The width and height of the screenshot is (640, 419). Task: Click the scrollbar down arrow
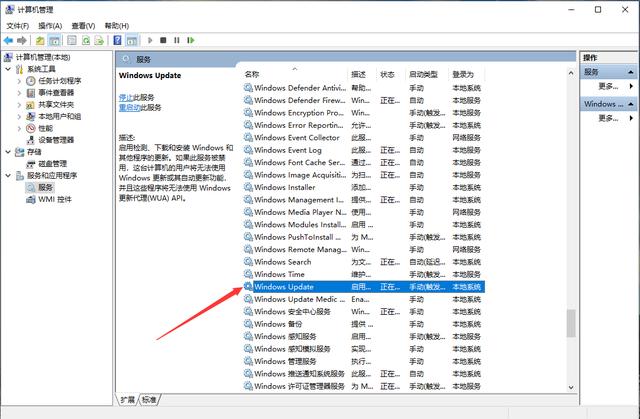coord(571,388)
